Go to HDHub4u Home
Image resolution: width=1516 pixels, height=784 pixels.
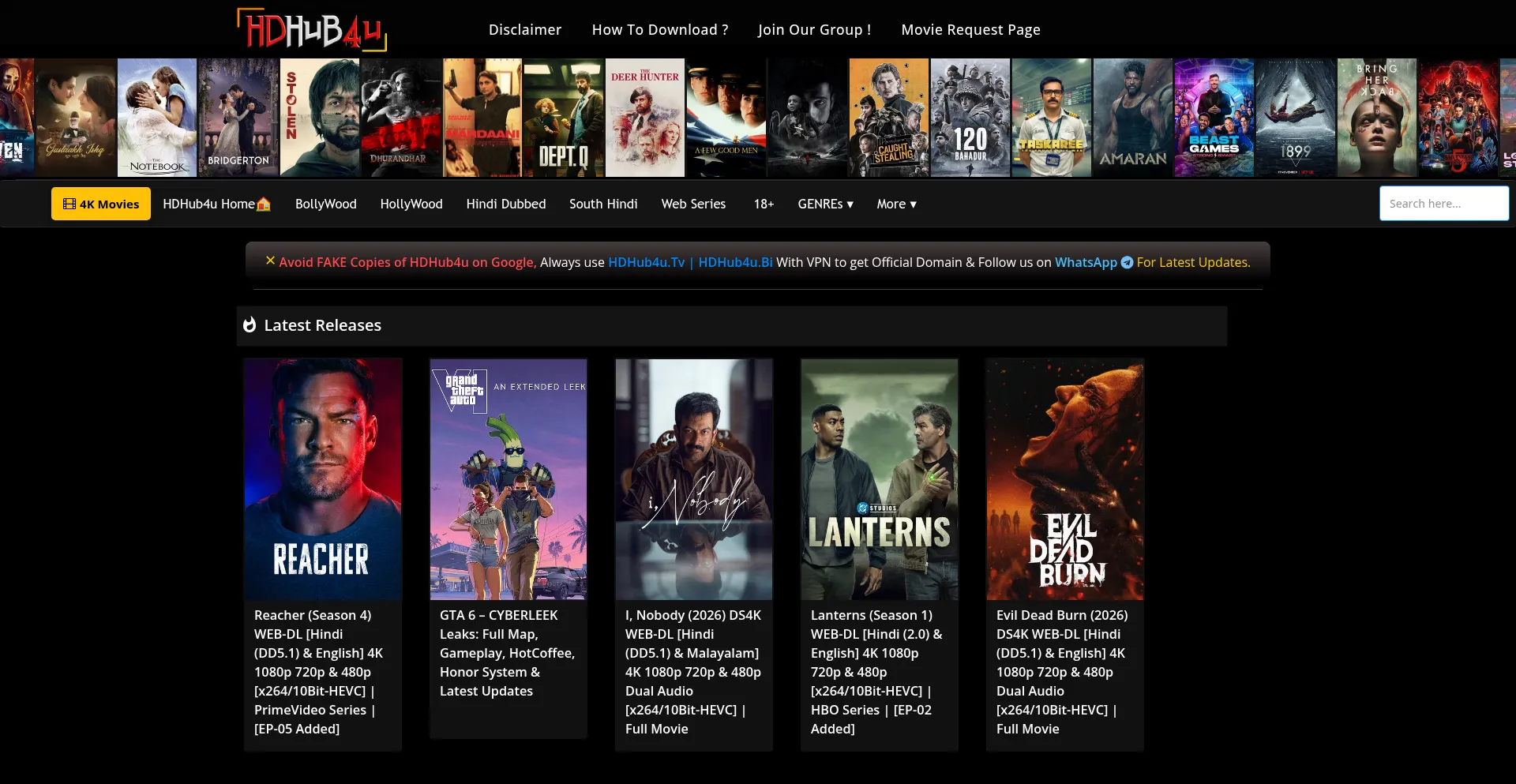click(216, 204)
